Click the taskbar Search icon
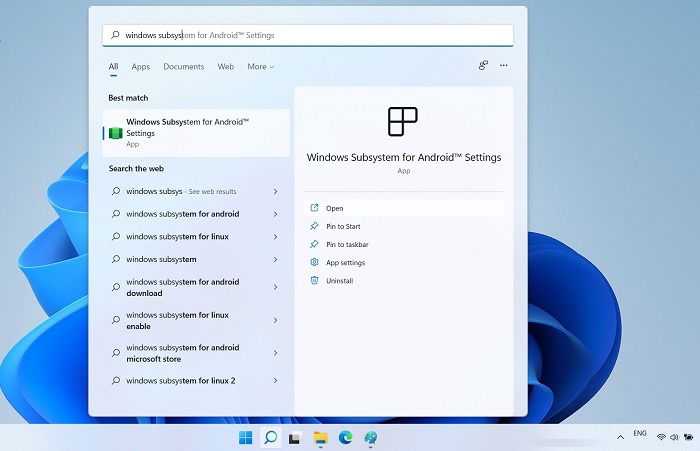The image size is (700, 451). (x=271, y=437)
